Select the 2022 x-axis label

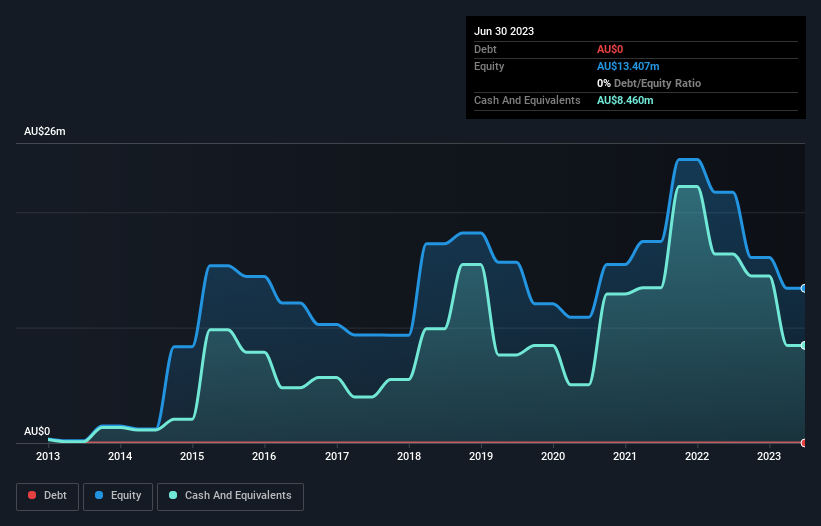(697, 456)
